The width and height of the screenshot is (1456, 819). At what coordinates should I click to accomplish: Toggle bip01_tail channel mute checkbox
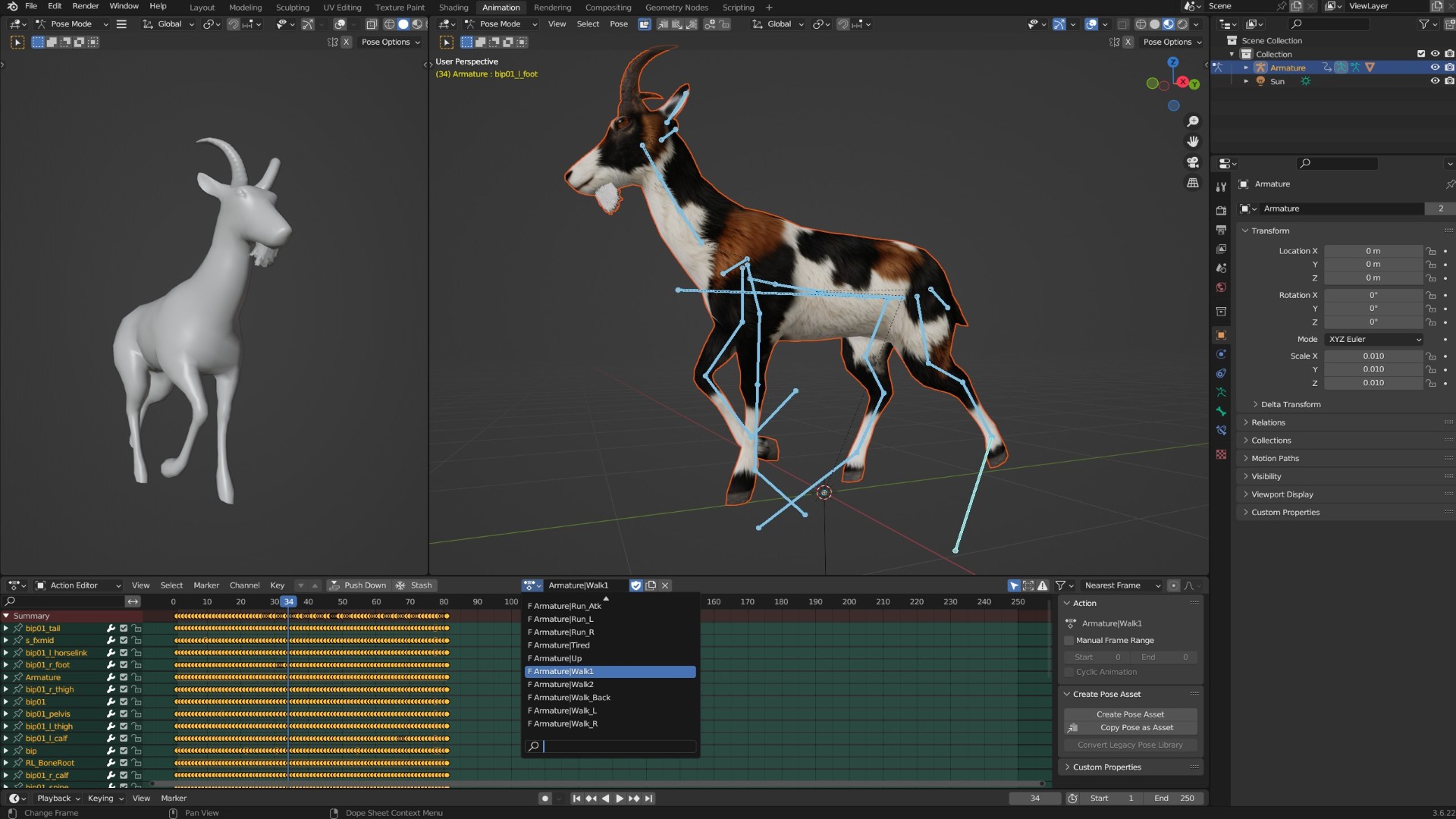pos(124,629)
